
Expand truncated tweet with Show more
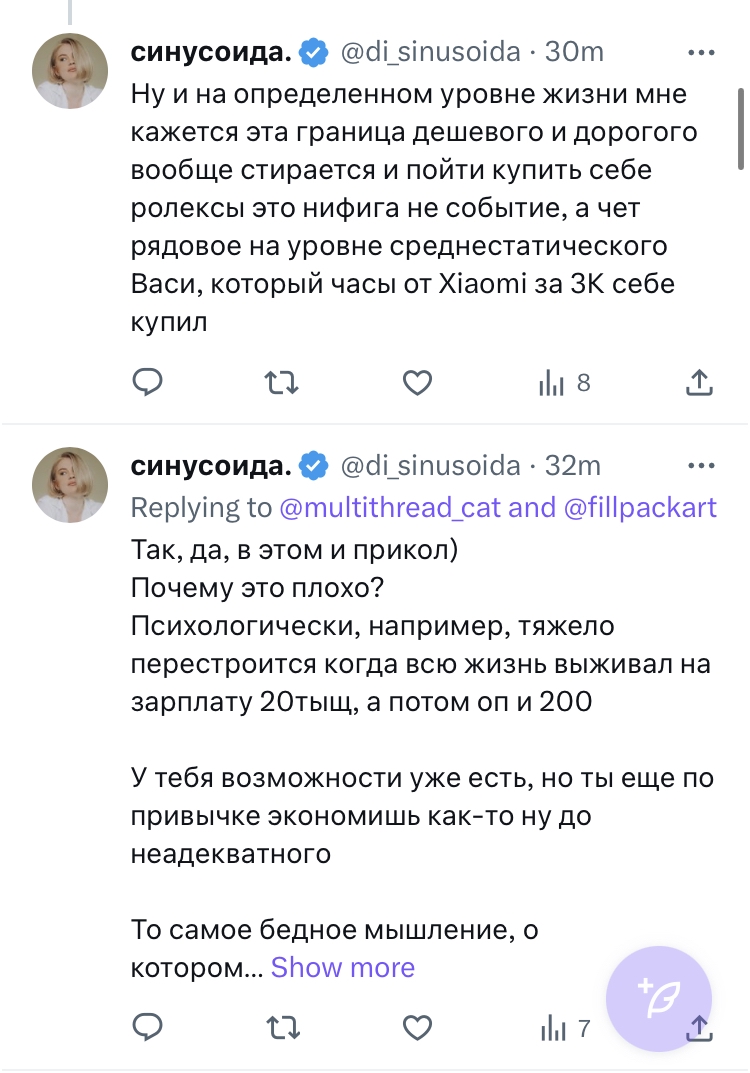coord(342,967)
